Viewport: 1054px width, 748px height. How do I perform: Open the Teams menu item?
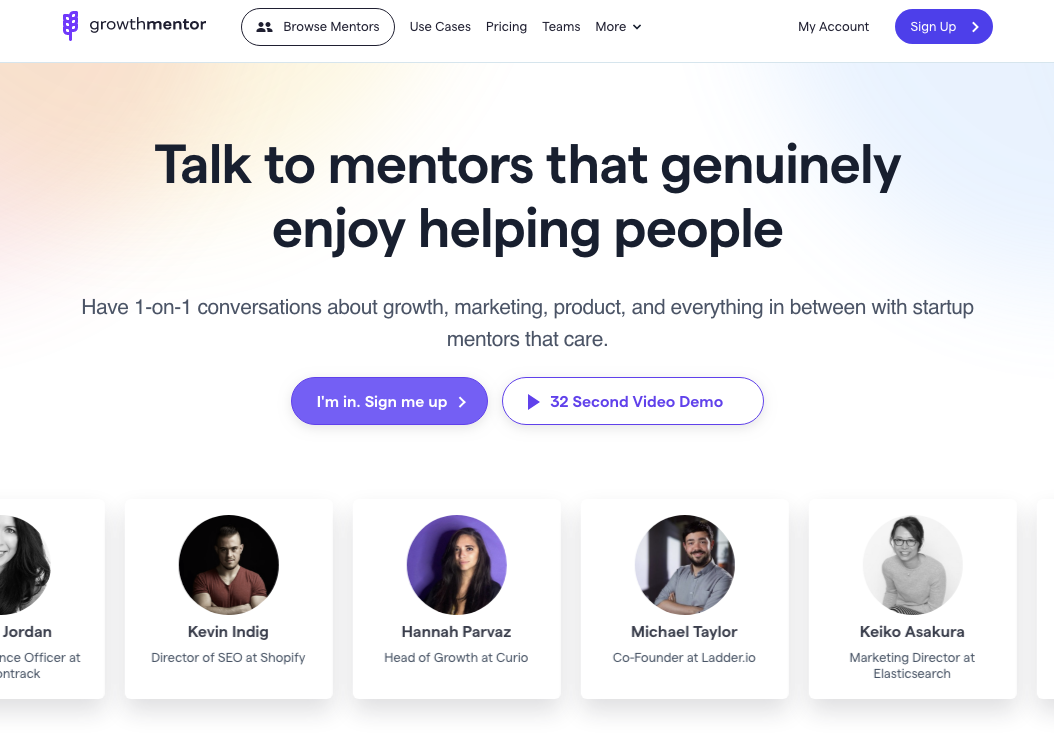click(561, 27)
